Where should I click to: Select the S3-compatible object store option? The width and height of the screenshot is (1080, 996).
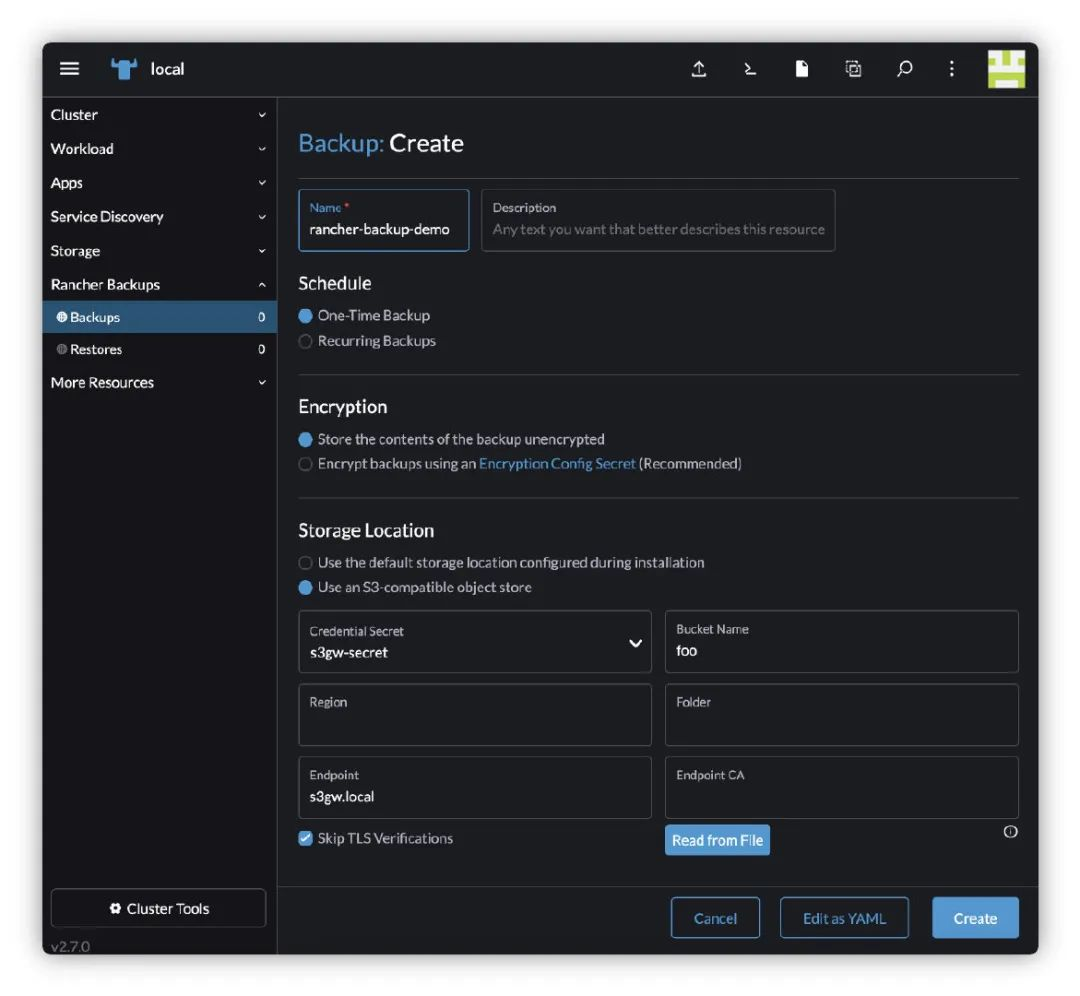[x=305, y=588]
